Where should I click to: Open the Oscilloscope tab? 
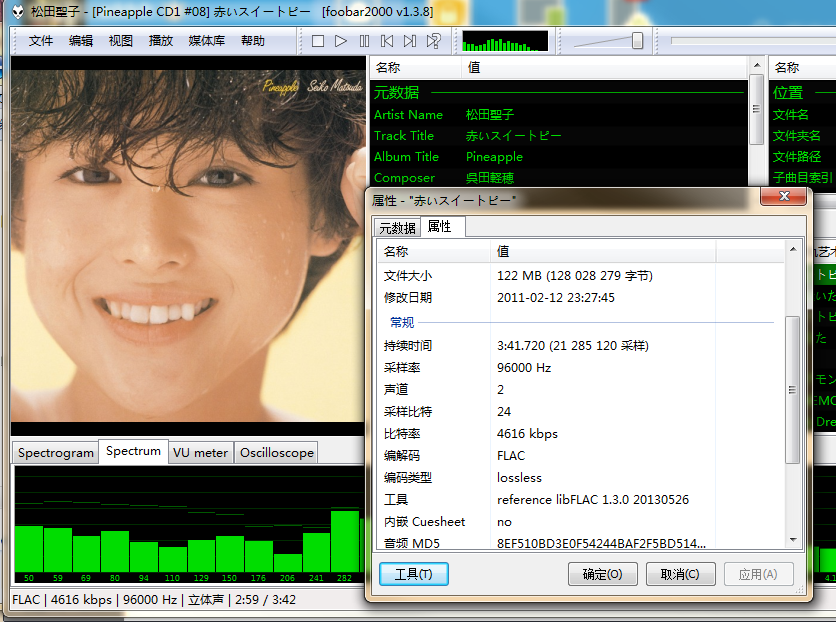pyautogui.click(x=277, y=453)
